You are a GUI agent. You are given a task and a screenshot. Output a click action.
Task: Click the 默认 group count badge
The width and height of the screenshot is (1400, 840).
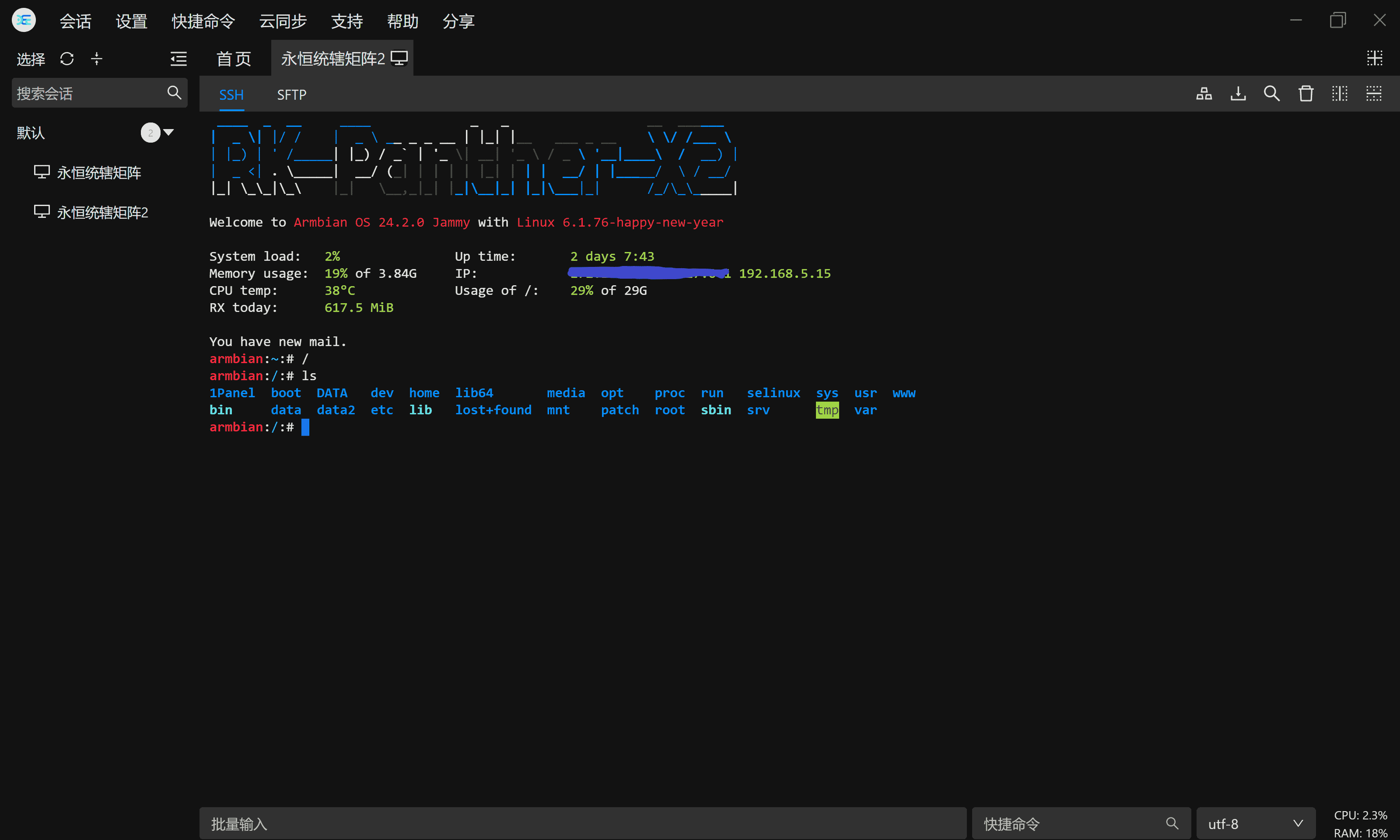pos(150,133)
